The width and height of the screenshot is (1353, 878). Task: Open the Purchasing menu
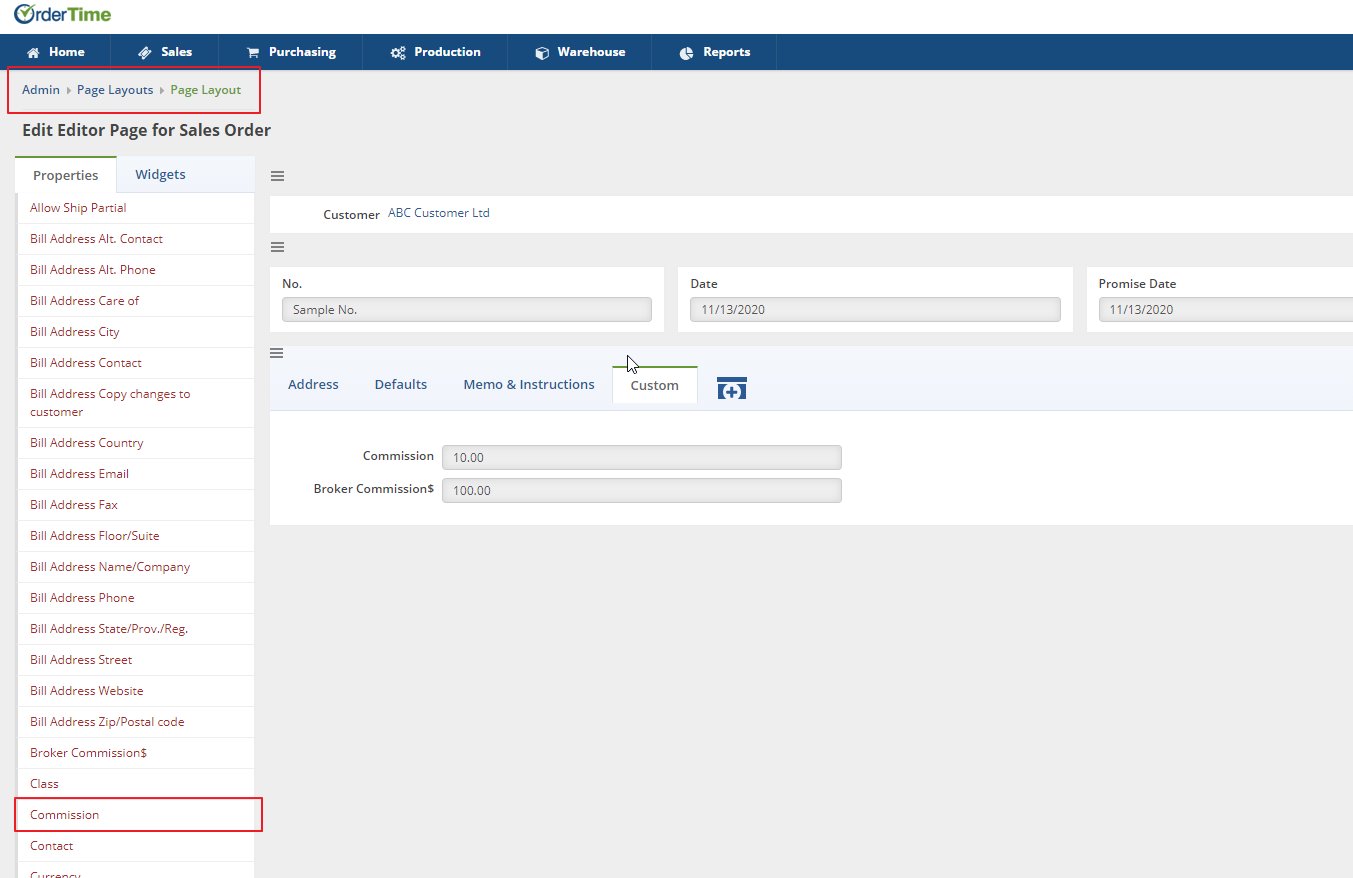(291, 52)
